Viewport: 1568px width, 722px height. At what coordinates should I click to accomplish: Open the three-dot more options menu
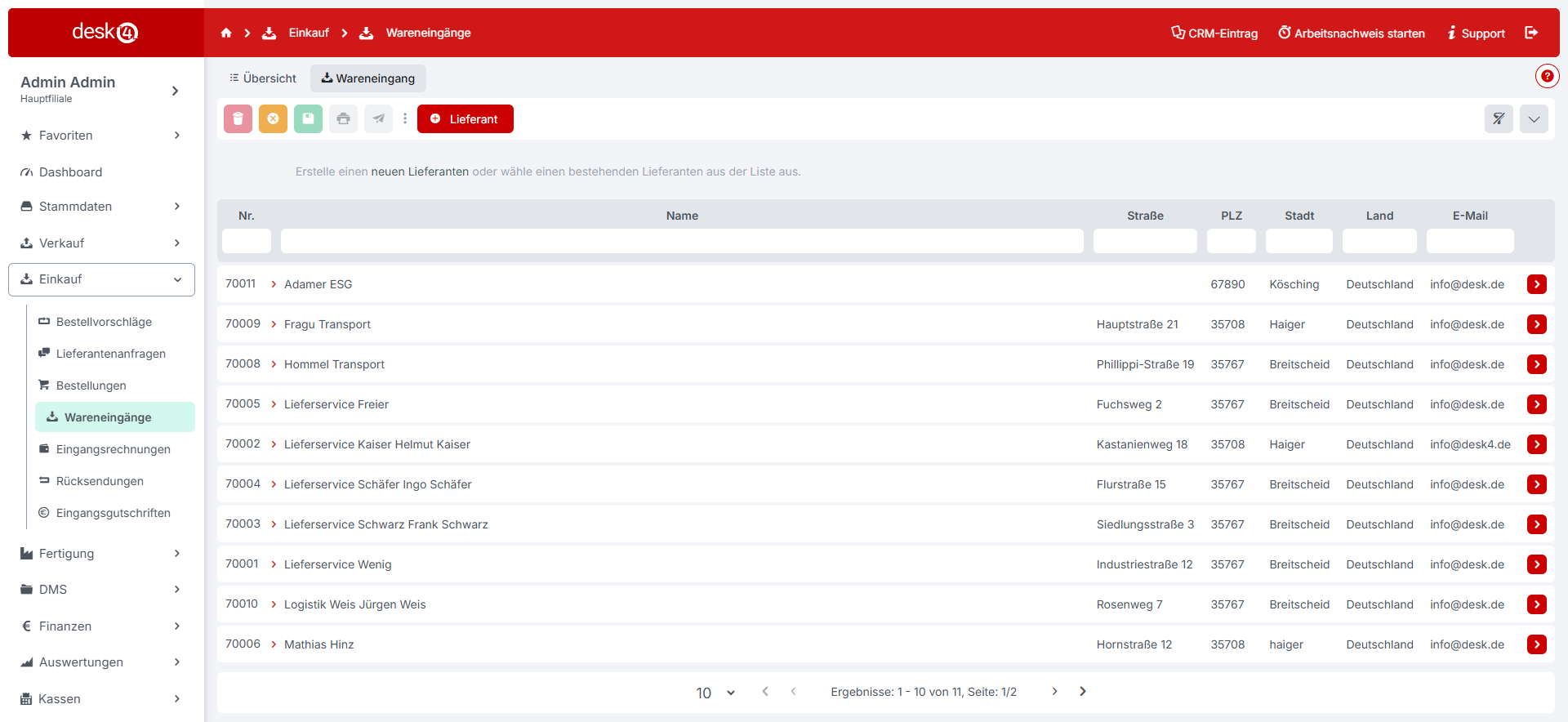point(405,119)
